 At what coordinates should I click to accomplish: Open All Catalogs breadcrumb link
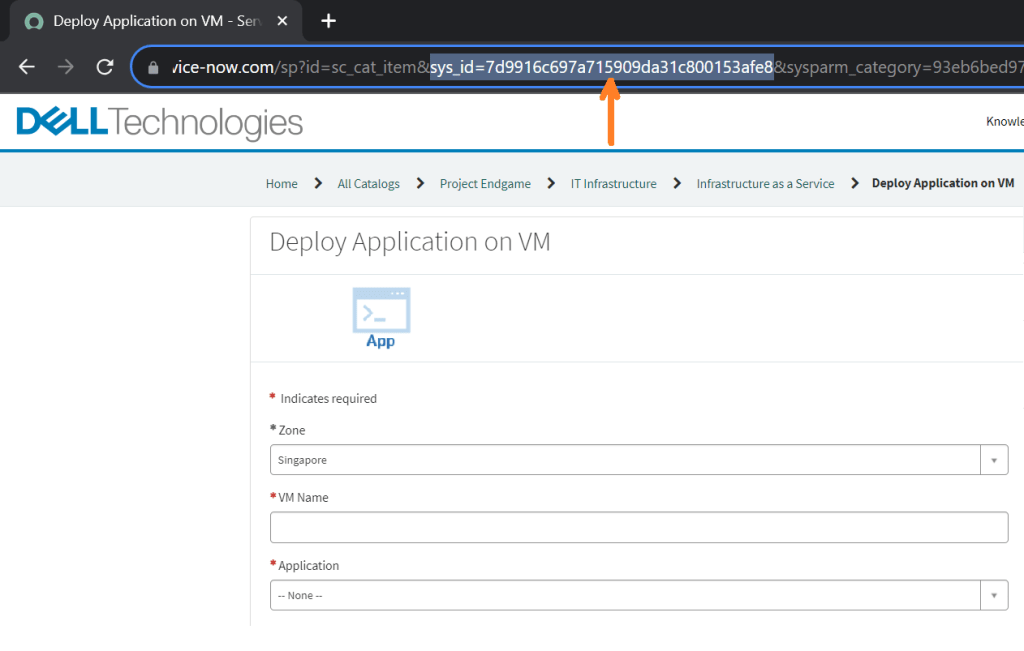tap(368, 184)
